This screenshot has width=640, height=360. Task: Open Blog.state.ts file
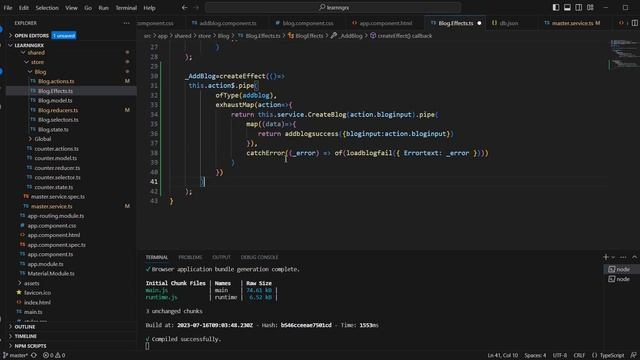click(53, 129)
